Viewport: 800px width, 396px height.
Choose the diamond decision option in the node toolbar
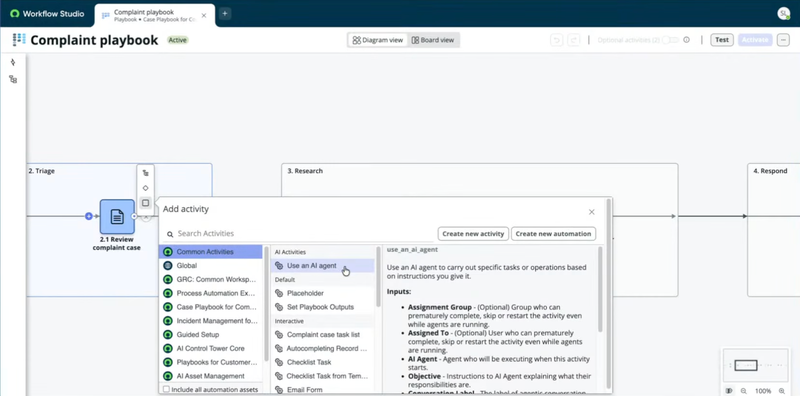pyautogui.click(x=145, y=188)
